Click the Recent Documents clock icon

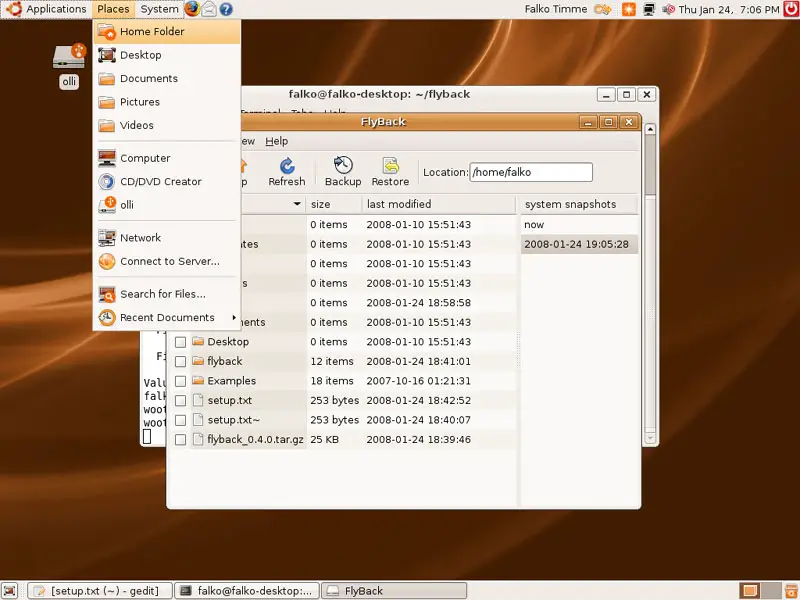[x=107, y=317]
